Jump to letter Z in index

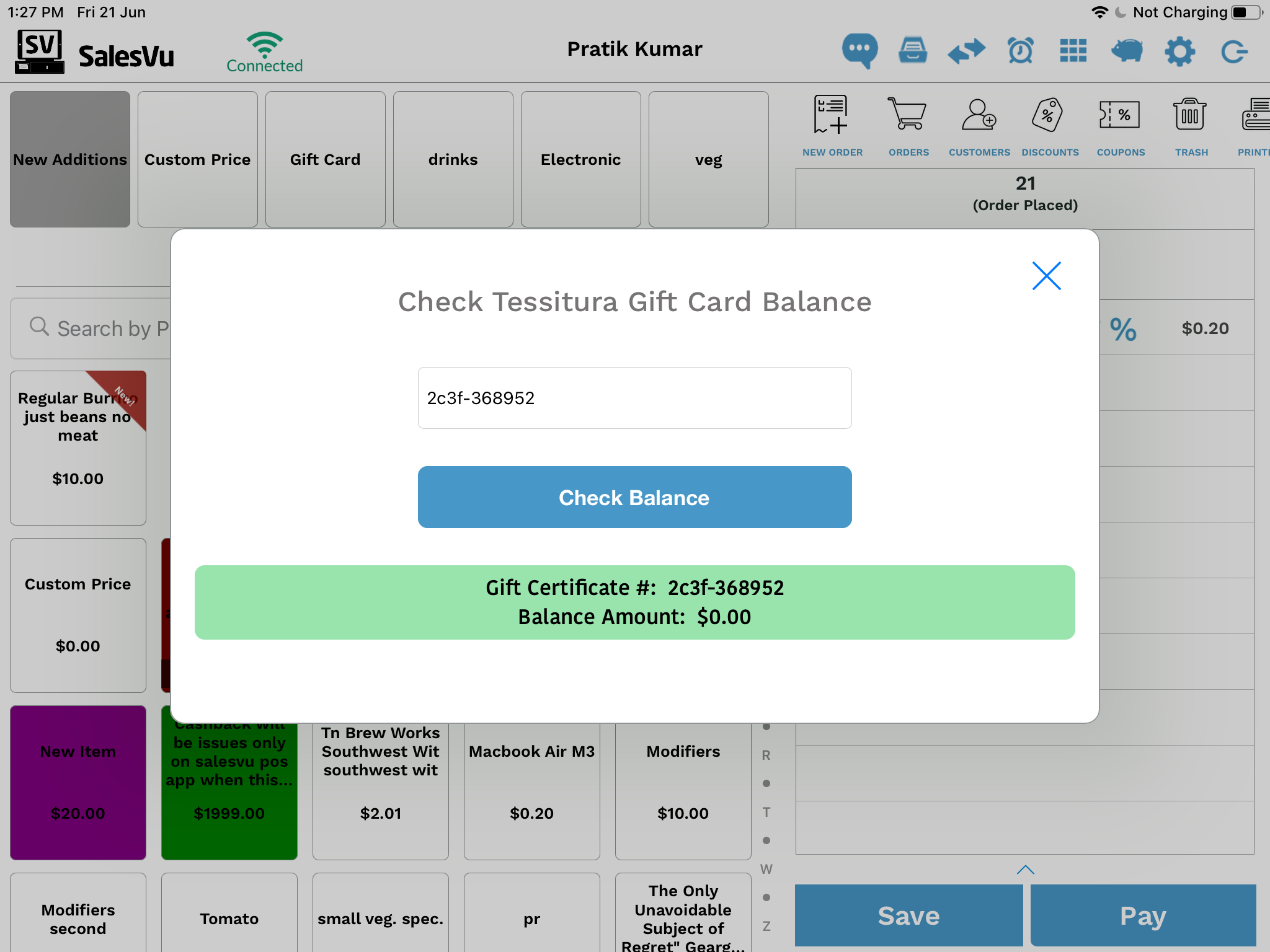point(766,926)
